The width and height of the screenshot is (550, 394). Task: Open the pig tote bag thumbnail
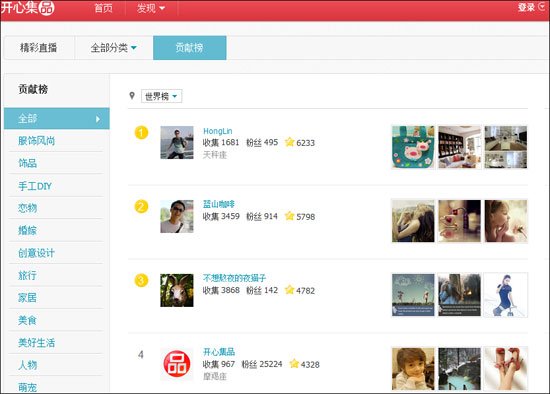[413, 147]
